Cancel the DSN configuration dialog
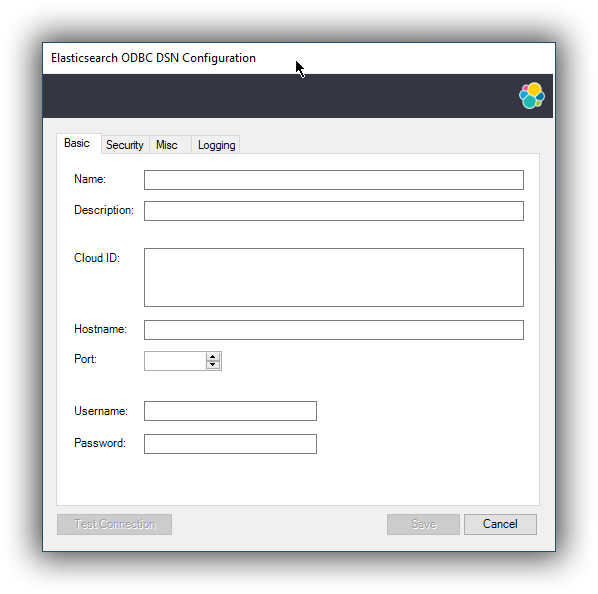The height and width of the screenshot is (594, 598). (x=500, y=524)
